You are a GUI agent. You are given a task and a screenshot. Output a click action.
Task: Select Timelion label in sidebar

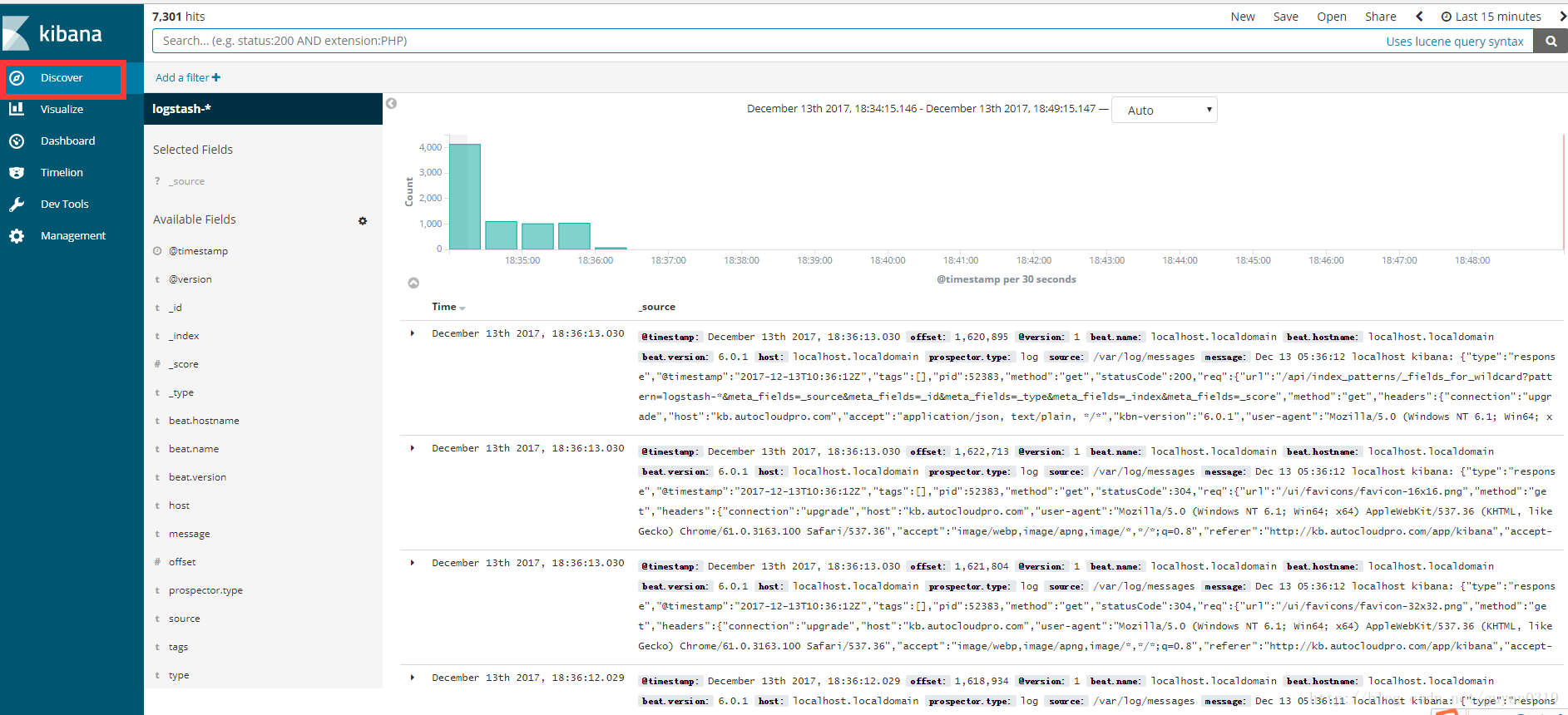pyautogui.click(x=62, y=172)
